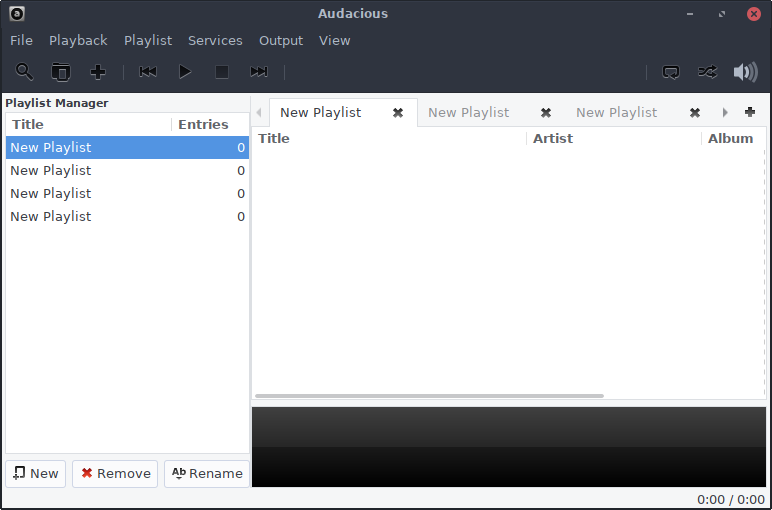The image size is (772, 510).
Task: Click the 0:00 / 0:00 time display
Action: 731,500
